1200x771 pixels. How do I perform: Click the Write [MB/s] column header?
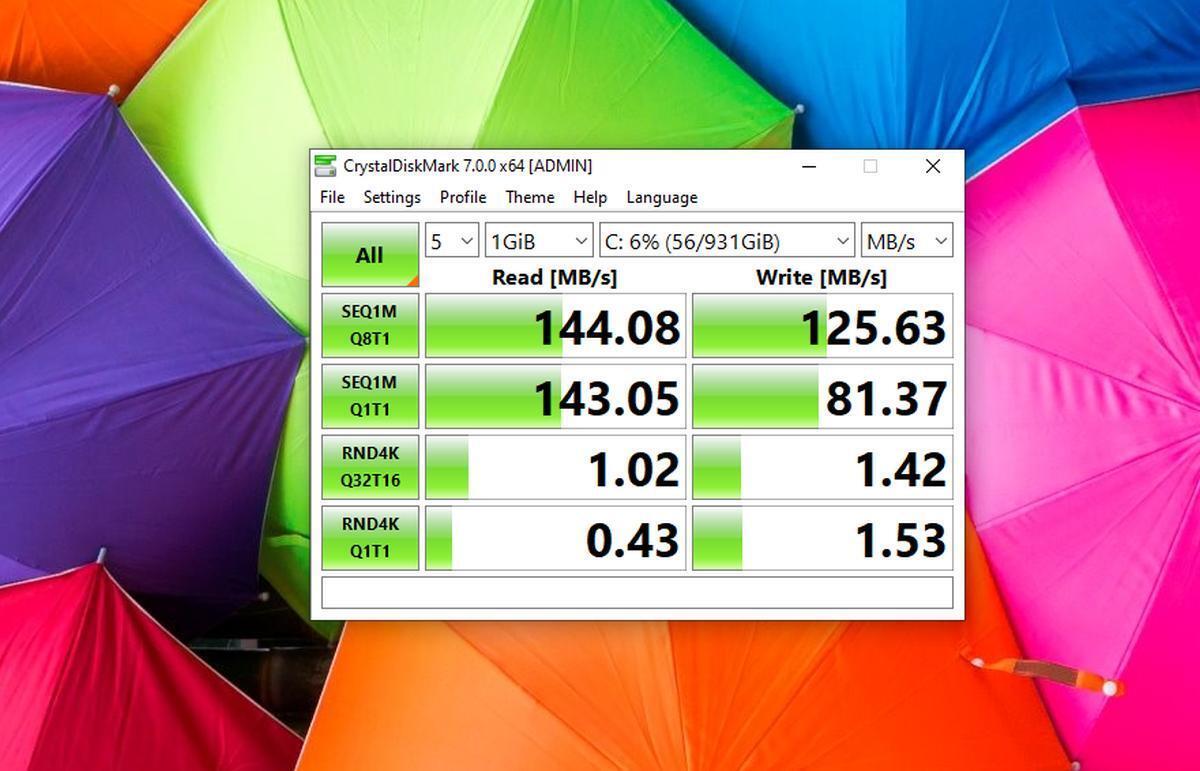tap(821, 277)
